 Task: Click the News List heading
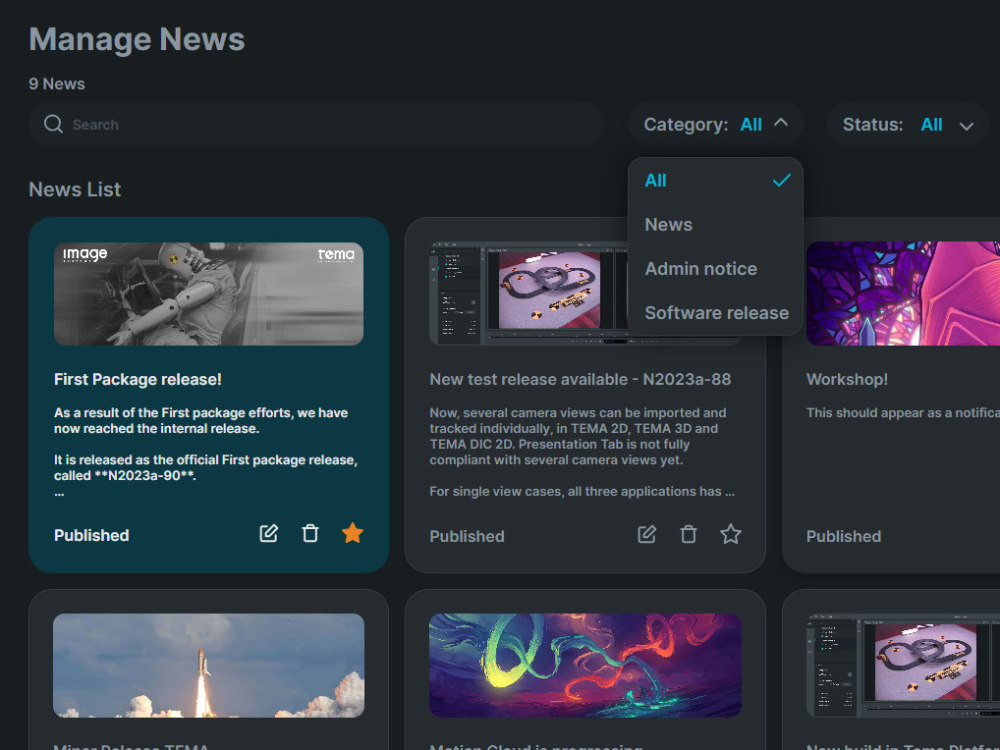(75, 189)
